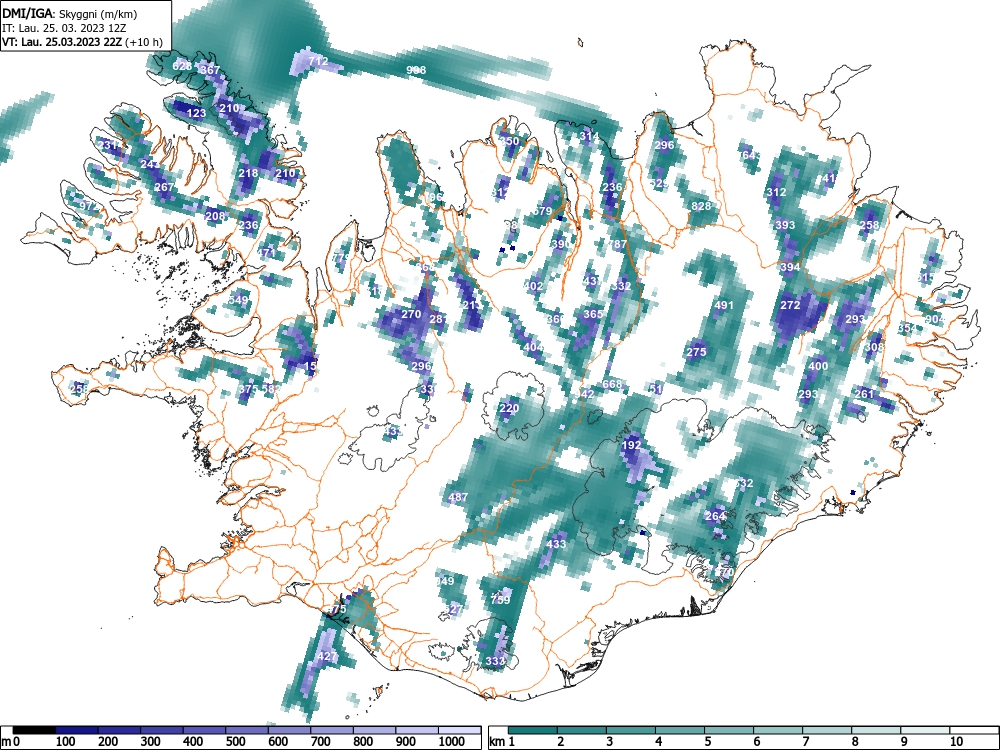
Task: Click the visibility value 867
Action: (210, 70)
